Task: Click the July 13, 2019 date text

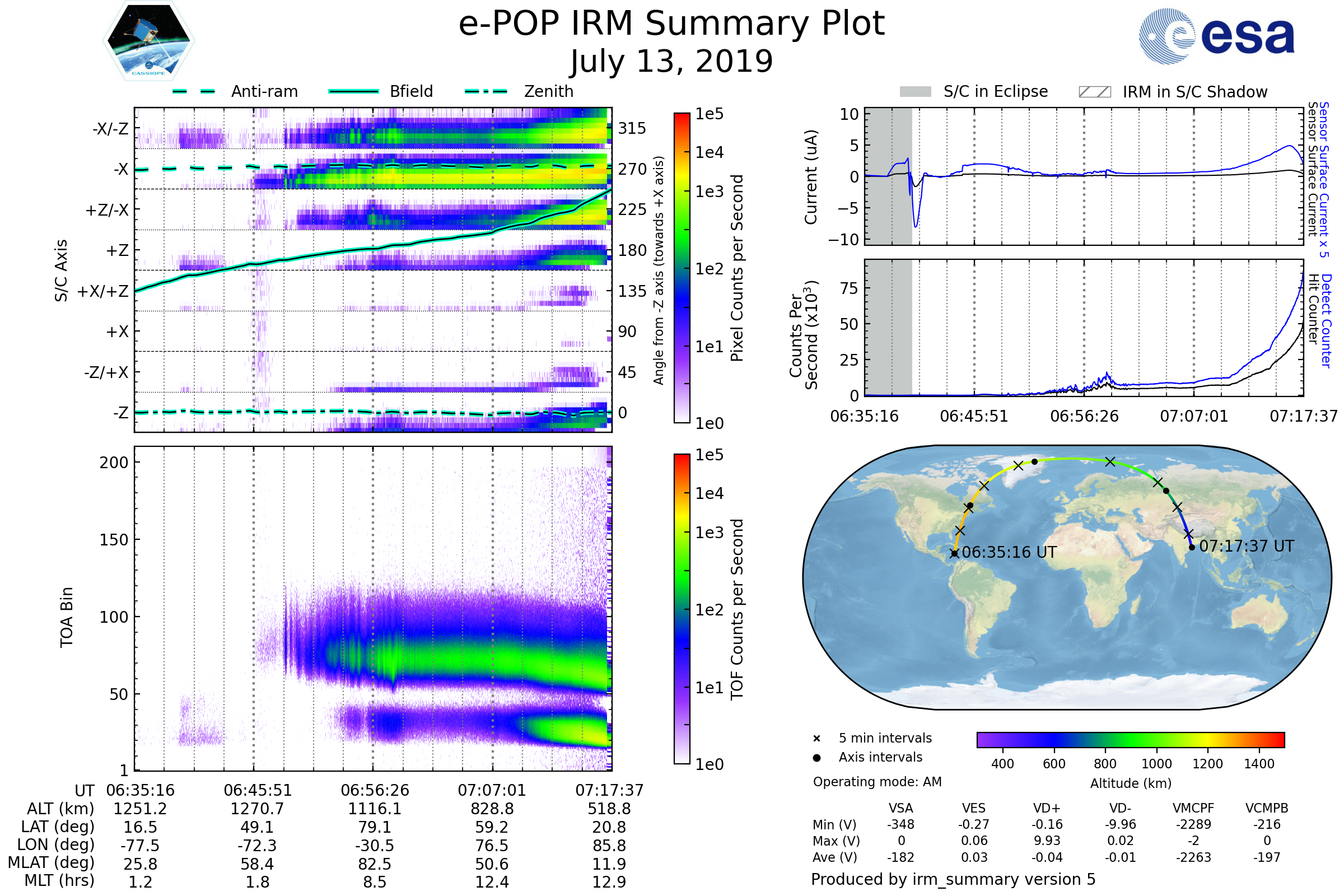Action: (x=671, y=62)
